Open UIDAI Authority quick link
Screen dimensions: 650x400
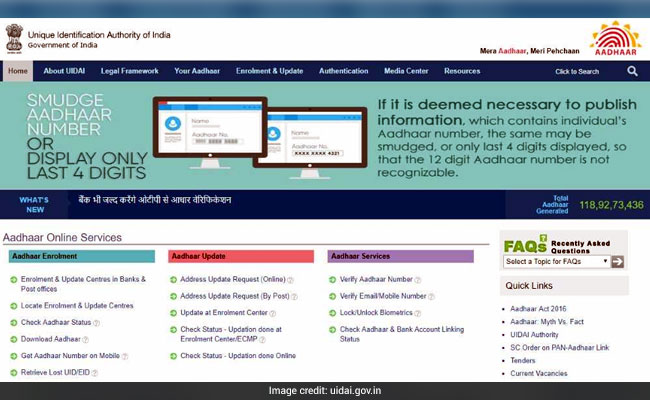[534, 335]
